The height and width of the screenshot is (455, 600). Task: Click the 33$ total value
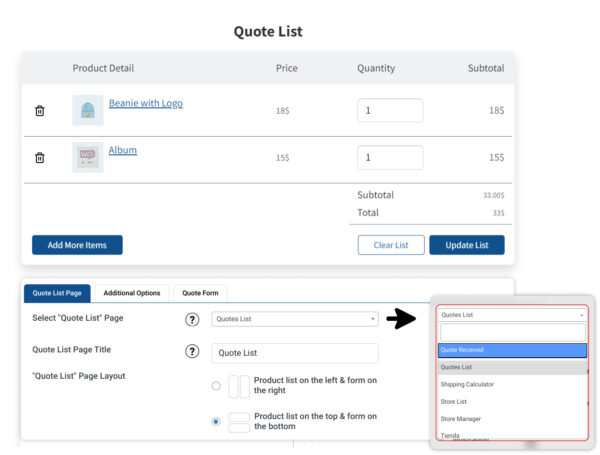pos(499,213)
